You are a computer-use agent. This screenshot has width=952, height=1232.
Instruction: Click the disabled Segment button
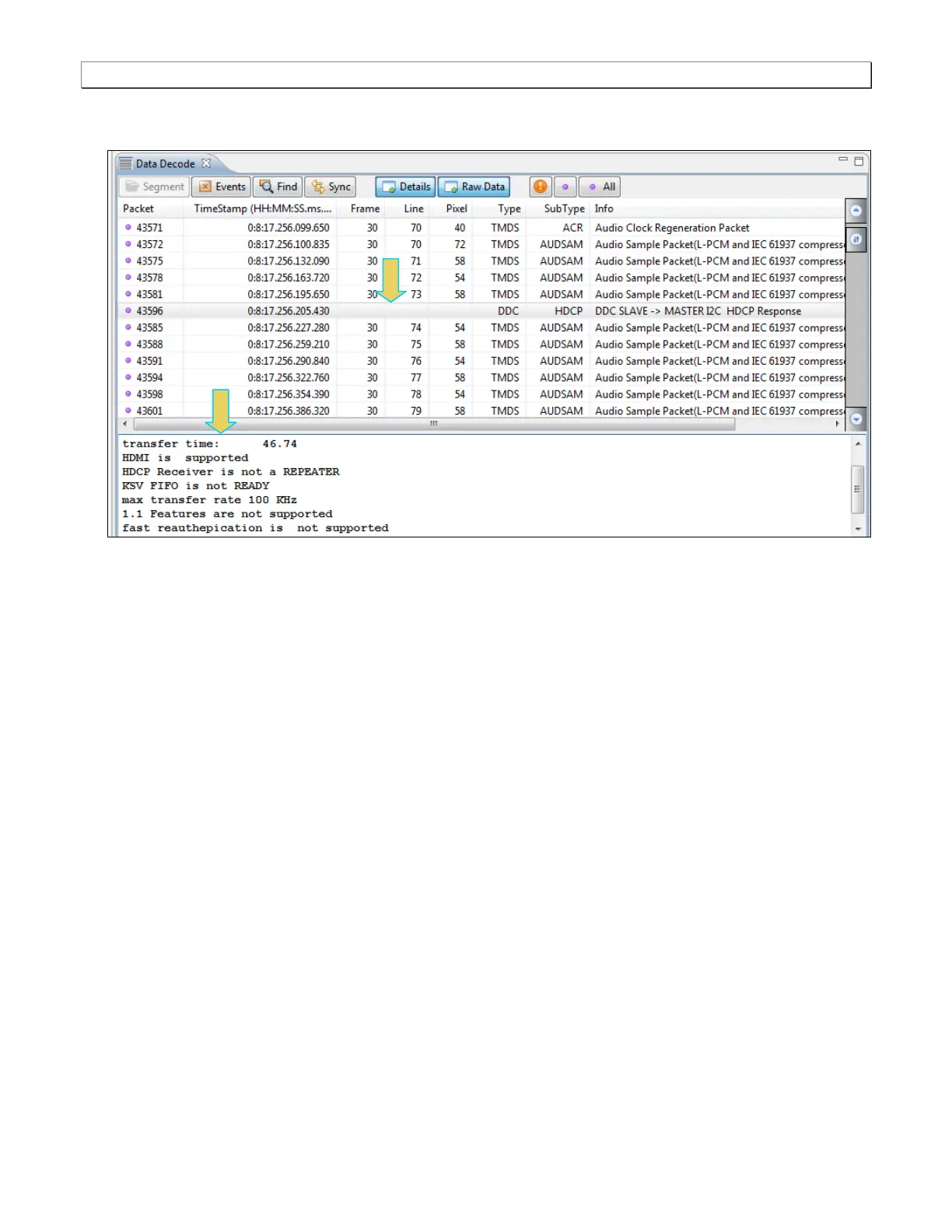click(x=155, y=187)
